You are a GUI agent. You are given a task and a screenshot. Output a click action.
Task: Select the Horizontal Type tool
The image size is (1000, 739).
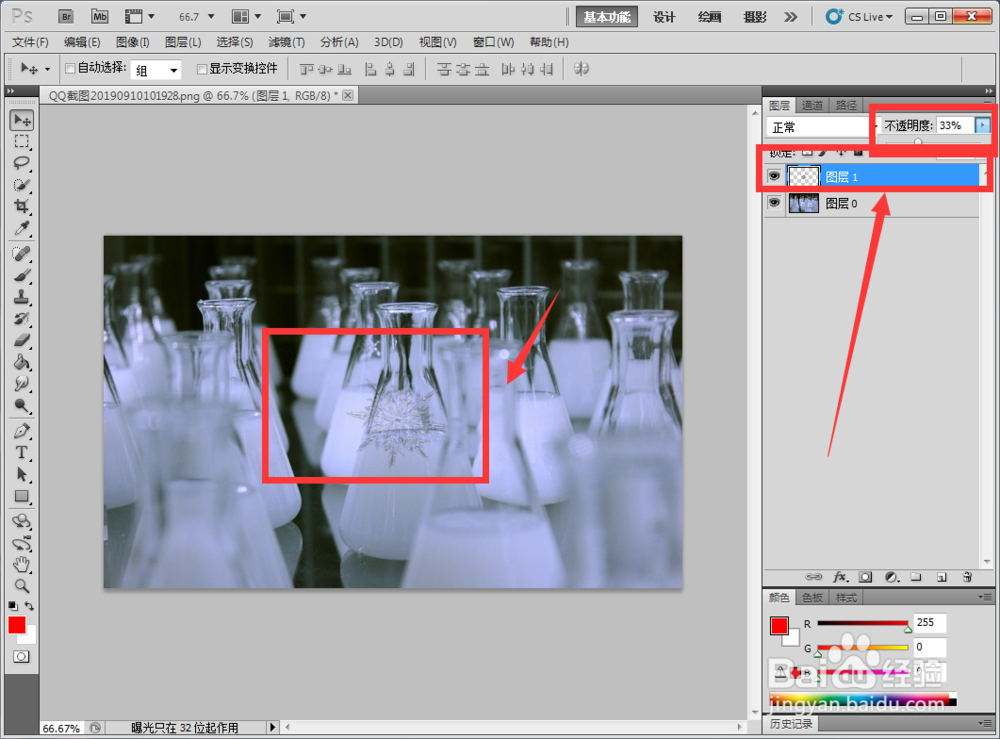pos(21,452)
